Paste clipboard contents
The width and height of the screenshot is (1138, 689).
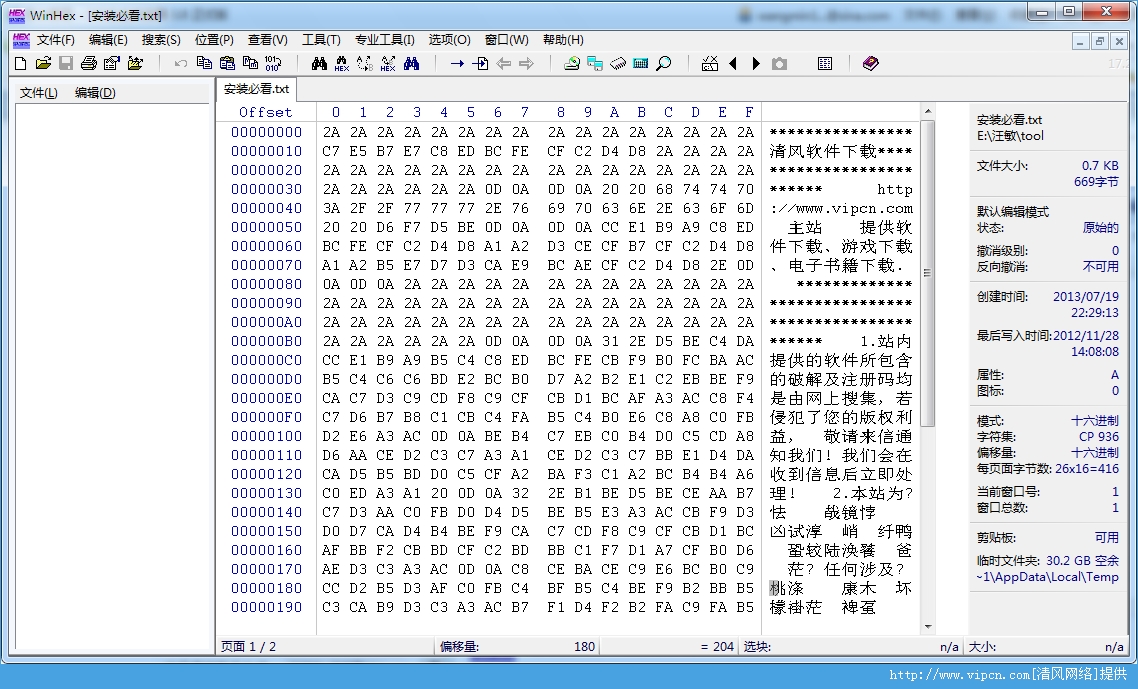pyautogui.click(x=225, y=63)
